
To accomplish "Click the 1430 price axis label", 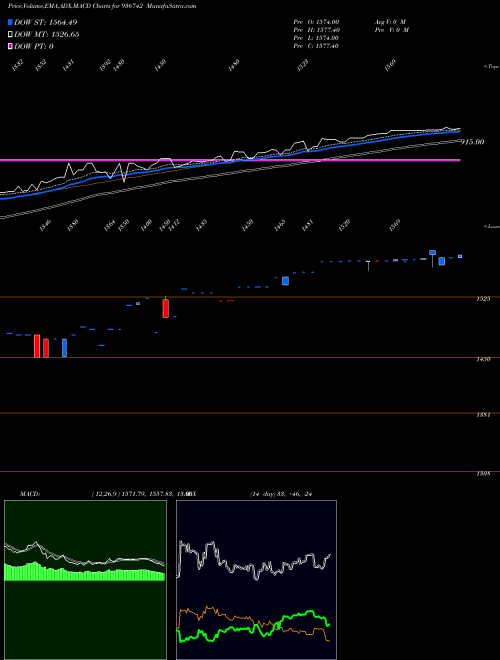I will 484,359.
